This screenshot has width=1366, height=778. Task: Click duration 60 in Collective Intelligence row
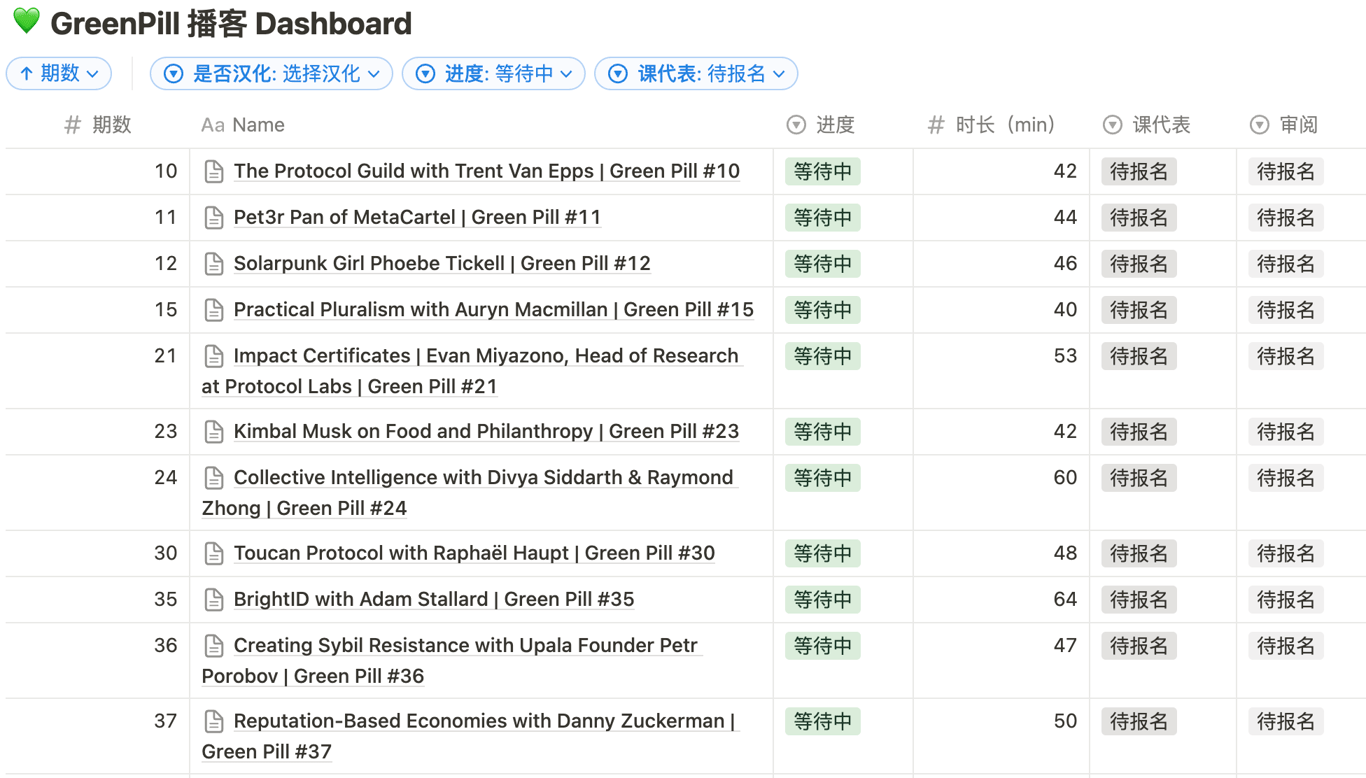1065,478
